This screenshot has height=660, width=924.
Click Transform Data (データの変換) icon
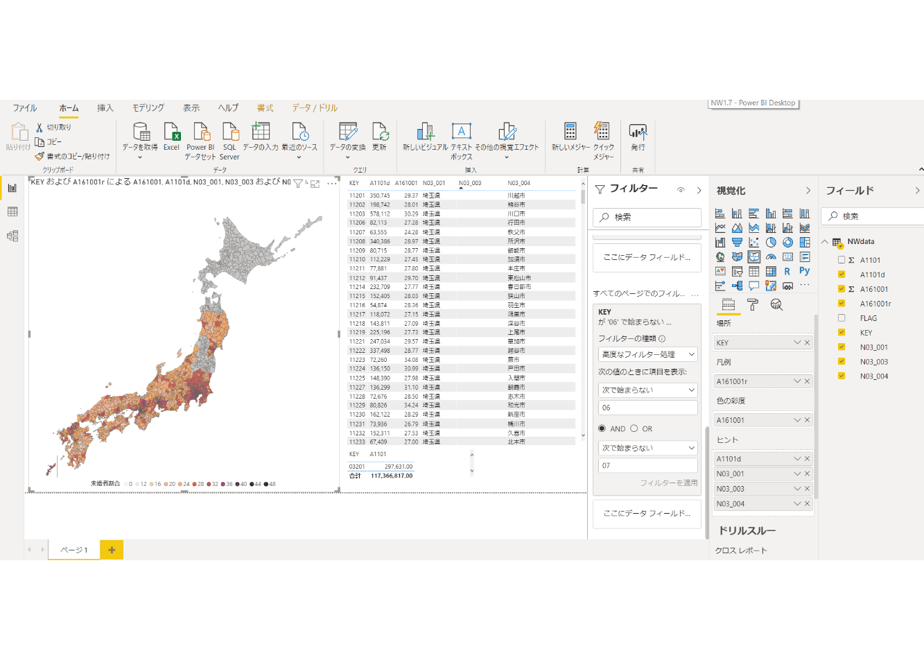pos(348,132)
